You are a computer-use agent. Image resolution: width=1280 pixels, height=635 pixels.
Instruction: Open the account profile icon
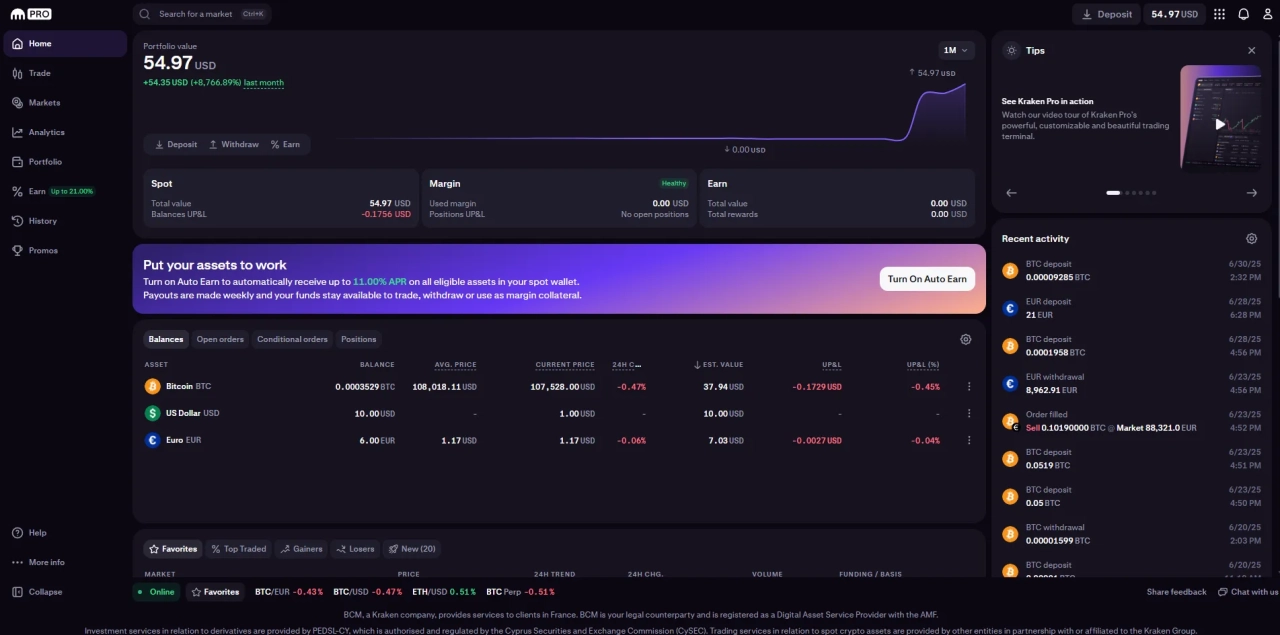1267,14
